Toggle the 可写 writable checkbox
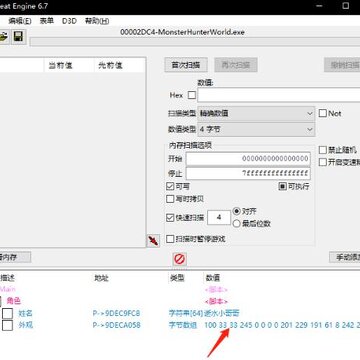The height and width of the screenshot is (360, 360). [x=170, y=186]
